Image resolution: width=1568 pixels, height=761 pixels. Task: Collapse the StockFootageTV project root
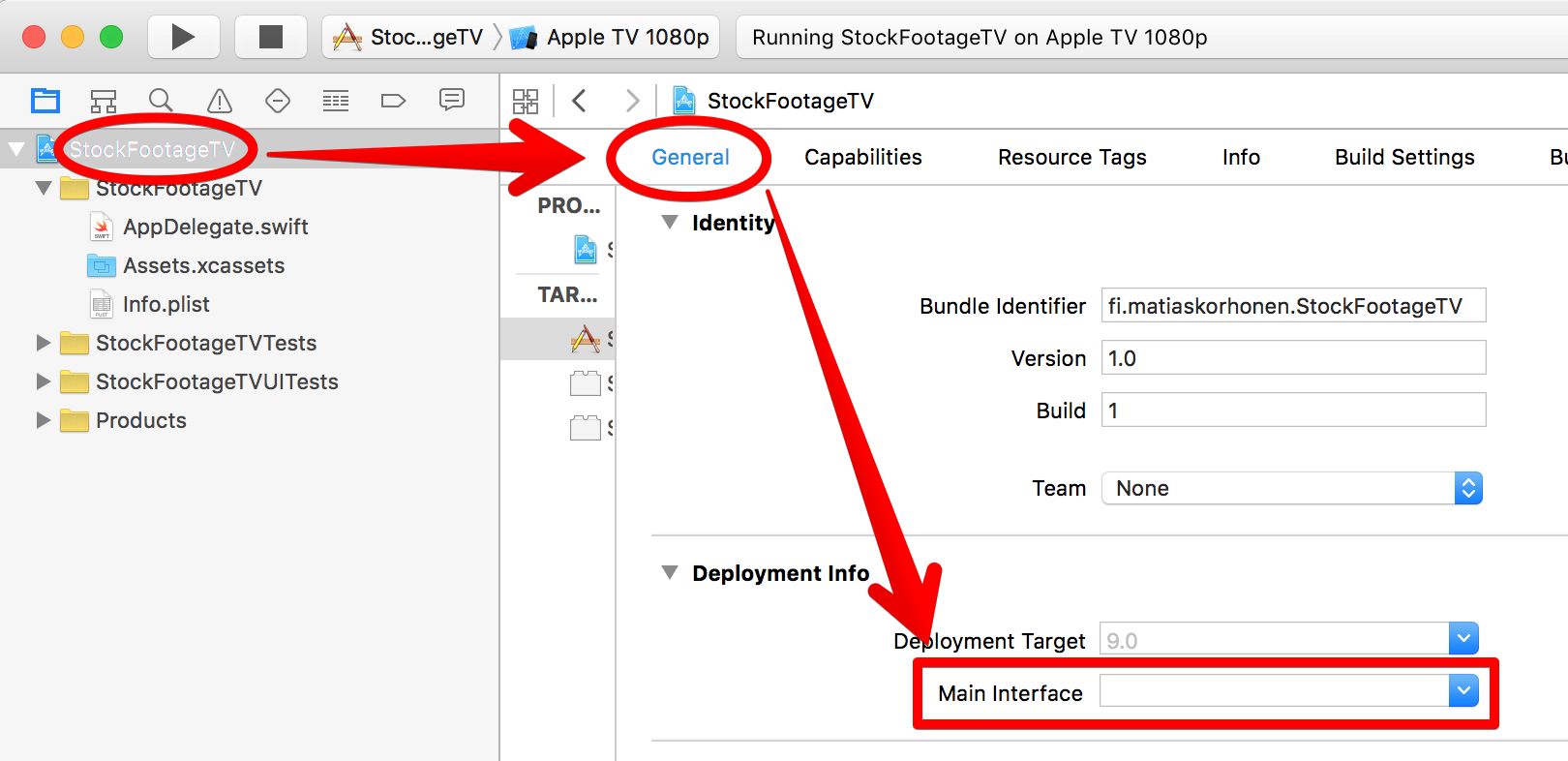[16, 149]
